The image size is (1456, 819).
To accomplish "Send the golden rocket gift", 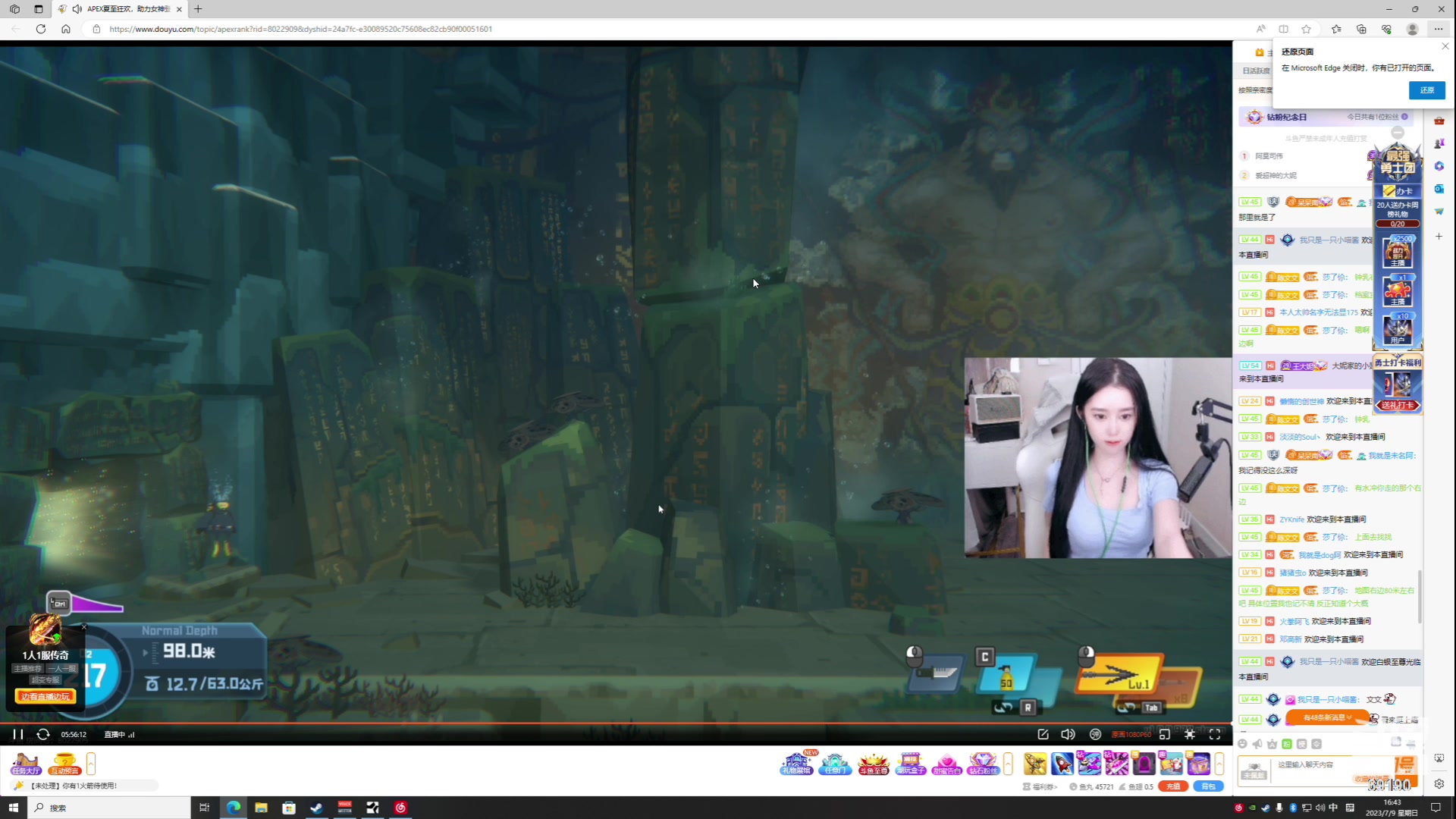I will (1035, 764).
